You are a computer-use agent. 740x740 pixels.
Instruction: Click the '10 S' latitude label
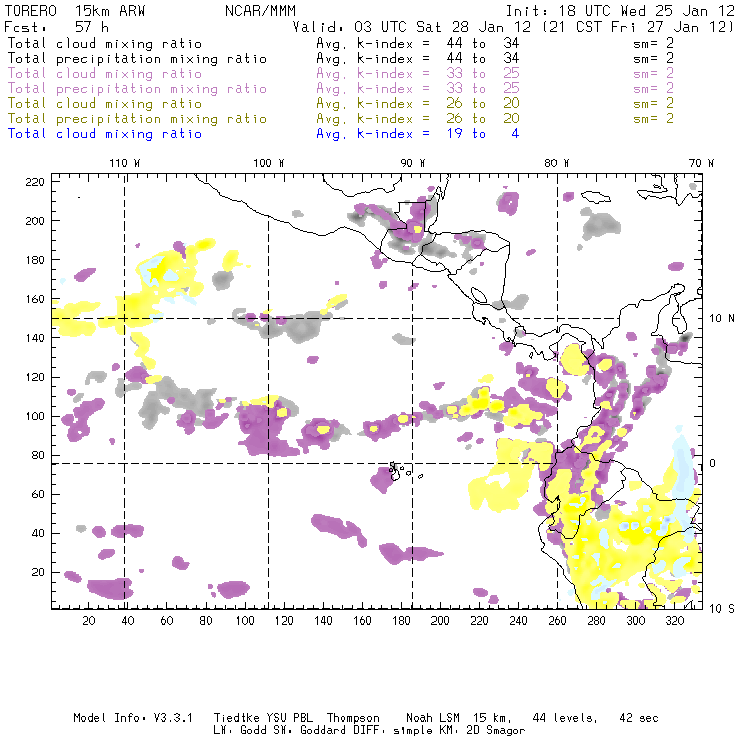(x=722, y=609)
